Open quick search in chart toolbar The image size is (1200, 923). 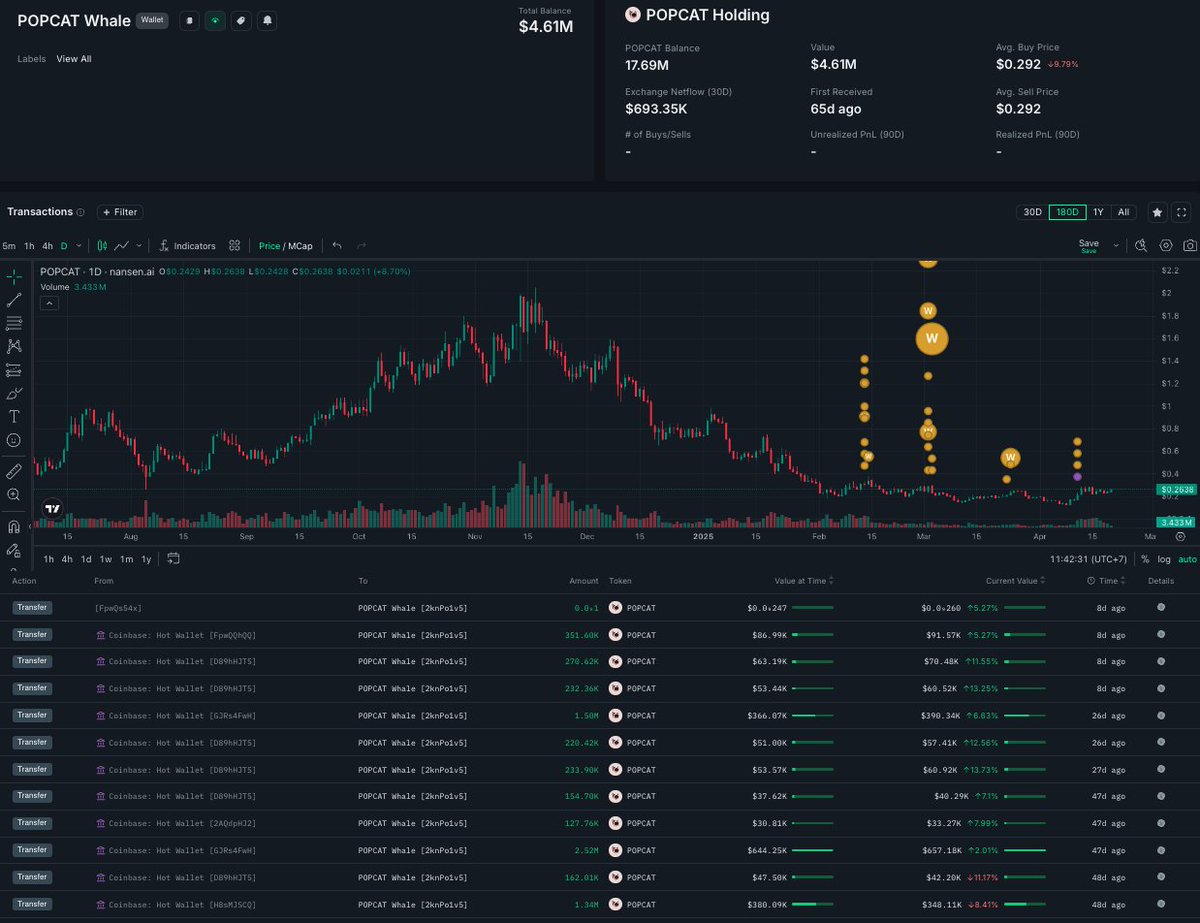(x=1141, y=245)
